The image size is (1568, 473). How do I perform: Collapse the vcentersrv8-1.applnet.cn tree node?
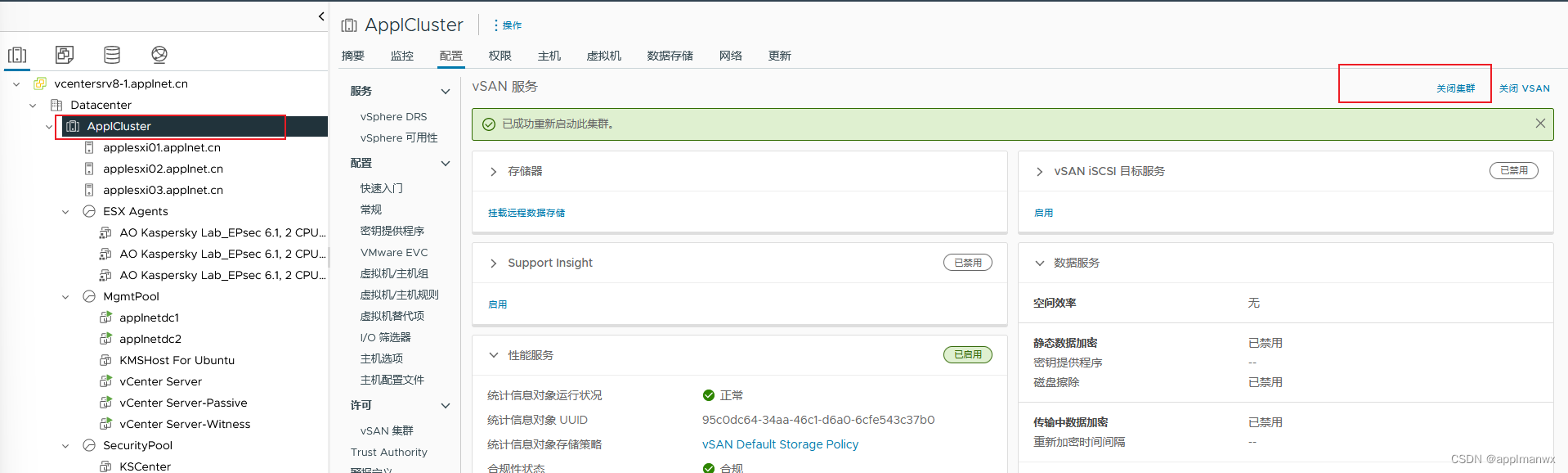coord(16,83)
